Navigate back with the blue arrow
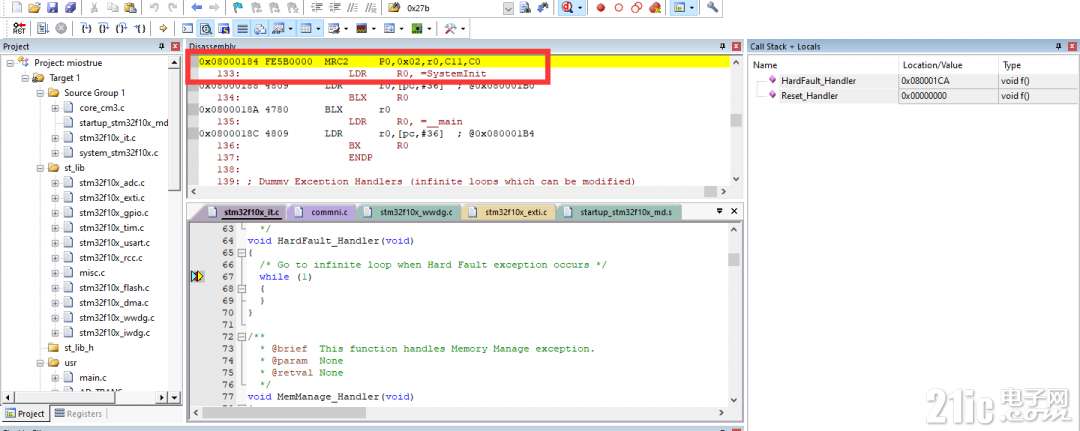 point(196,8)
